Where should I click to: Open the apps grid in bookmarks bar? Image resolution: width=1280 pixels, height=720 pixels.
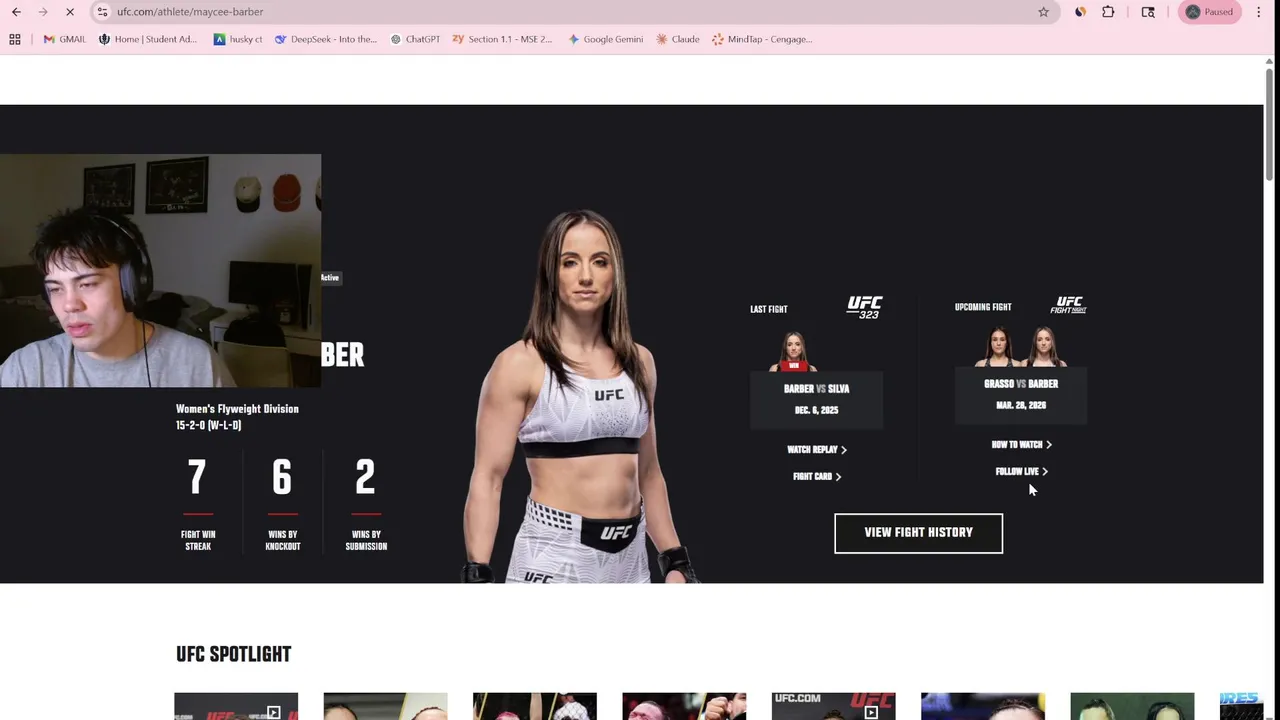(x=15, y=39)
